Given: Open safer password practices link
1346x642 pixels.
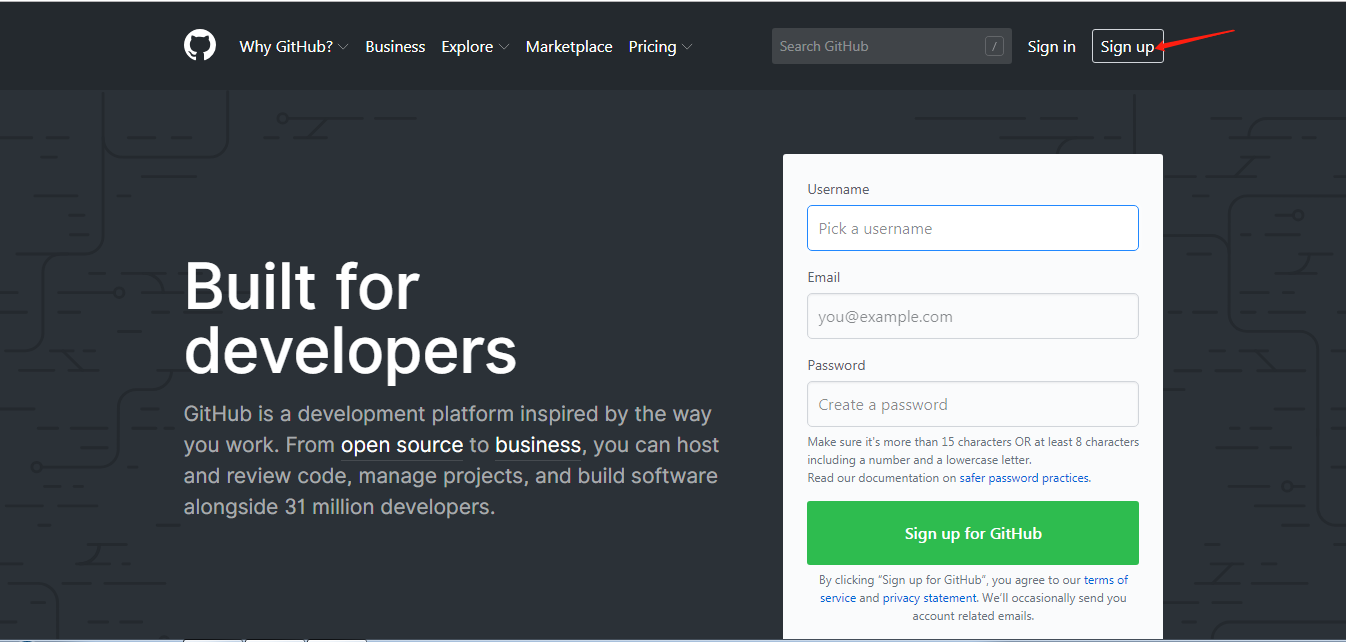Looking at the screenshot, I should coord(1024,478).
